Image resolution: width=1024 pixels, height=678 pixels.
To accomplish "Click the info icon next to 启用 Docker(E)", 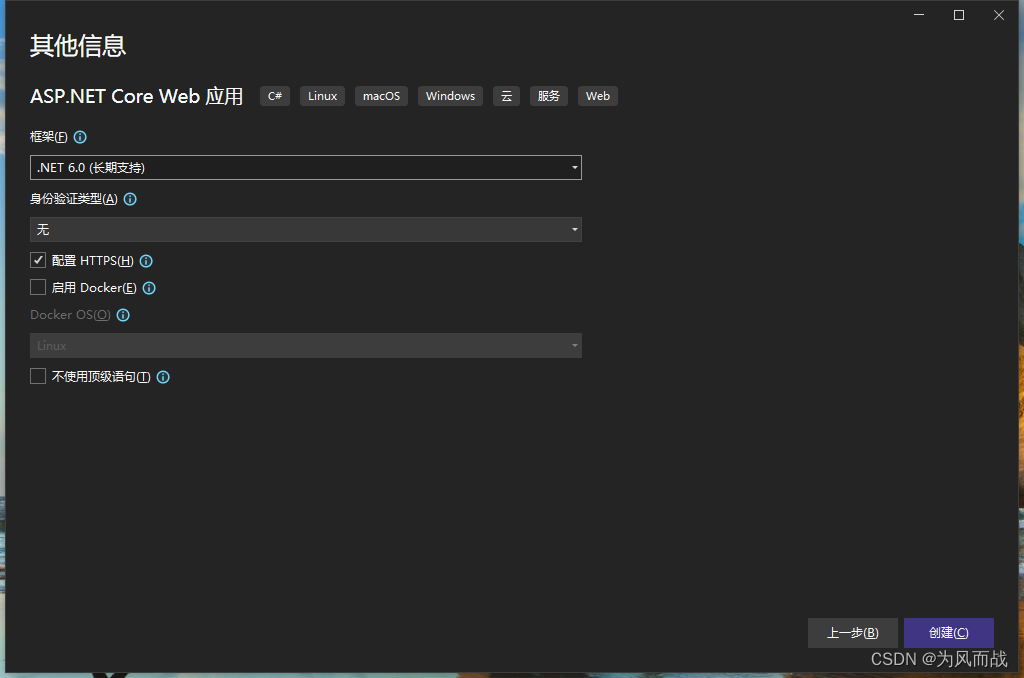I will (x=148, y=288).
